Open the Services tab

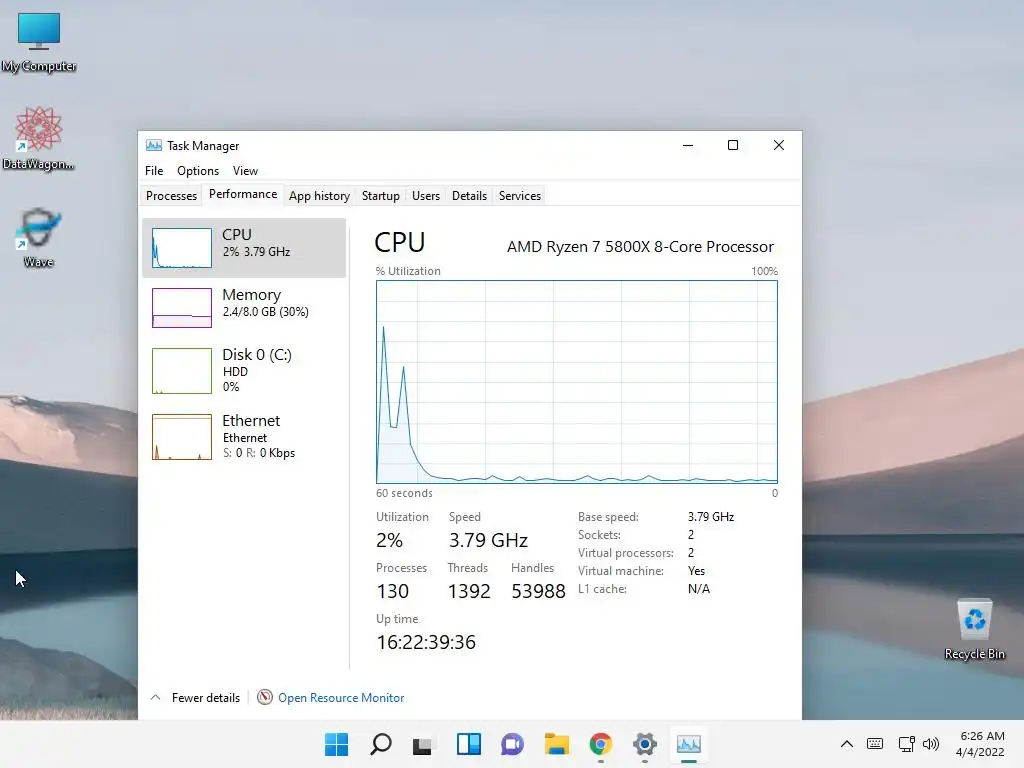[520, 196]
